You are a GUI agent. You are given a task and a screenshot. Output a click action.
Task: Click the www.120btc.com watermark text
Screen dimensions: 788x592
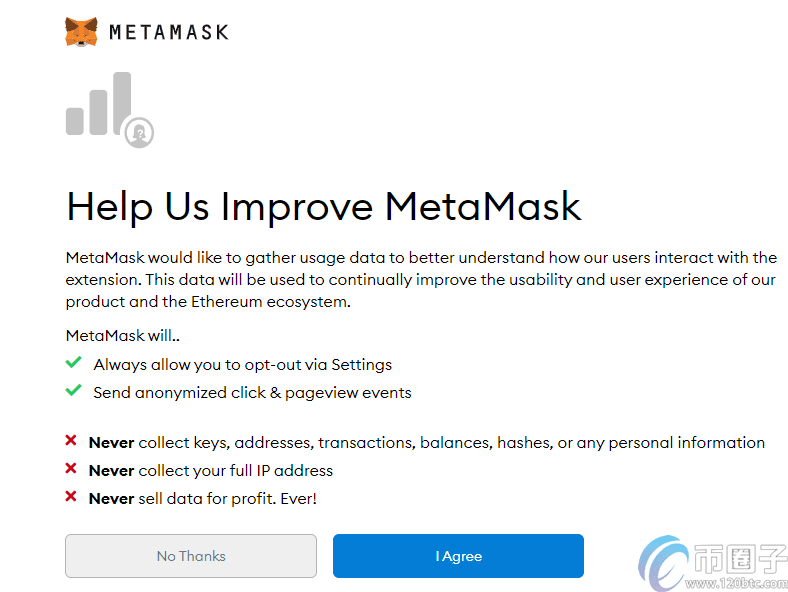pyautogui.click(x=737, y=583)
